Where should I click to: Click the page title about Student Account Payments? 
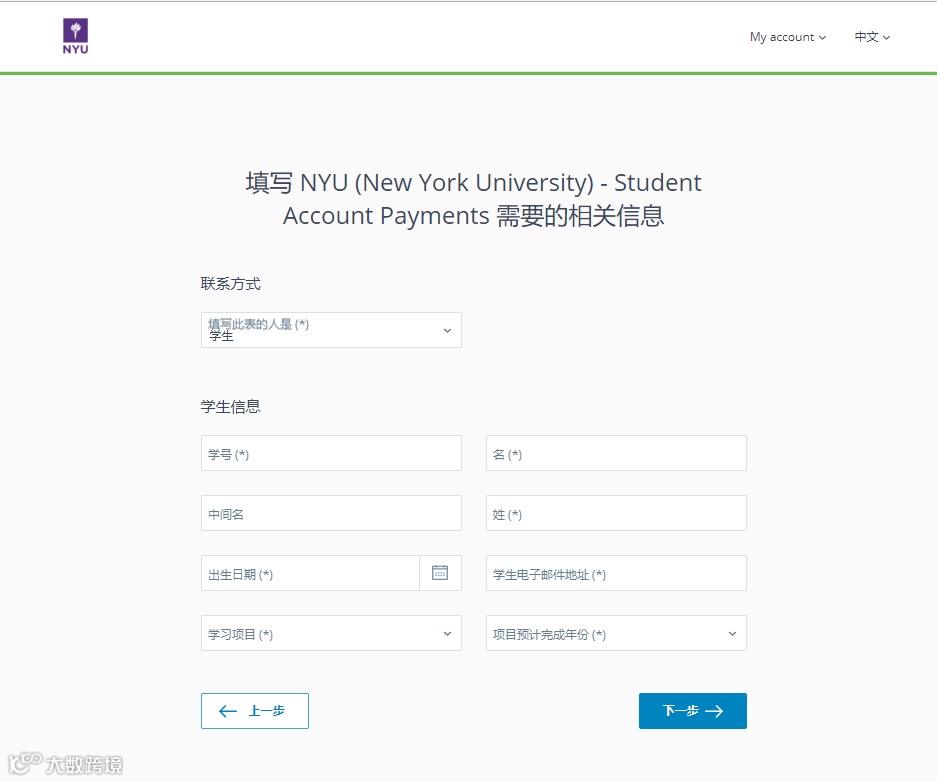pos(473,199)
